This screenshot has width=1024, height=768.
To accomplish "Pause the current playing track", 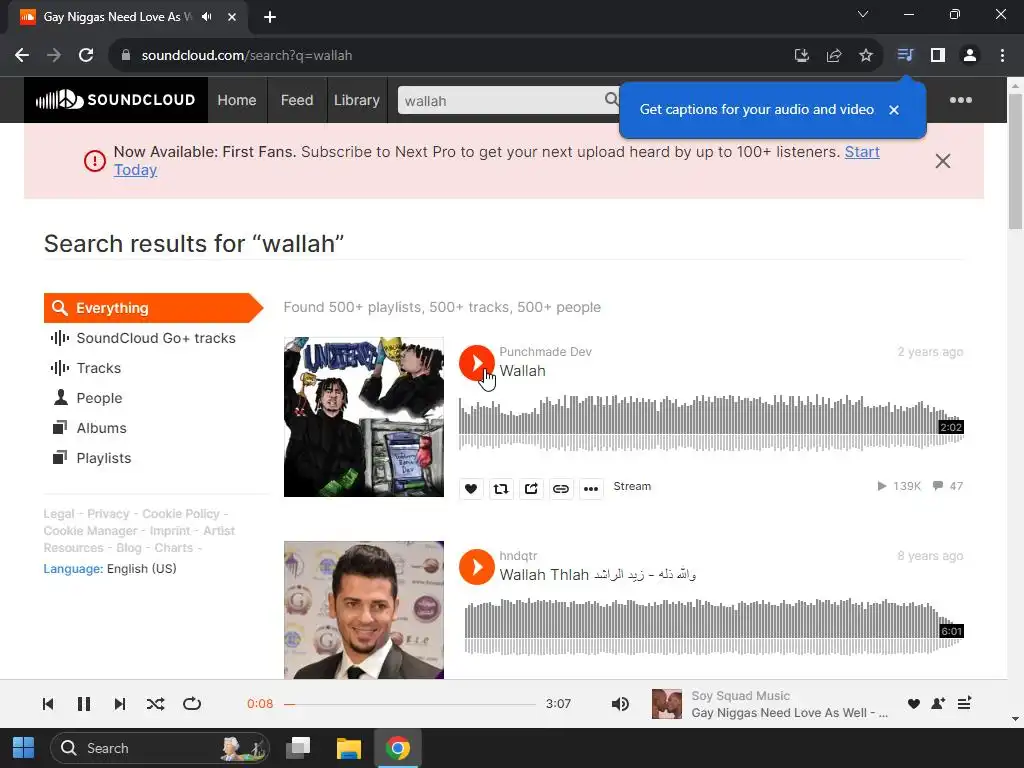I will 84,704.
